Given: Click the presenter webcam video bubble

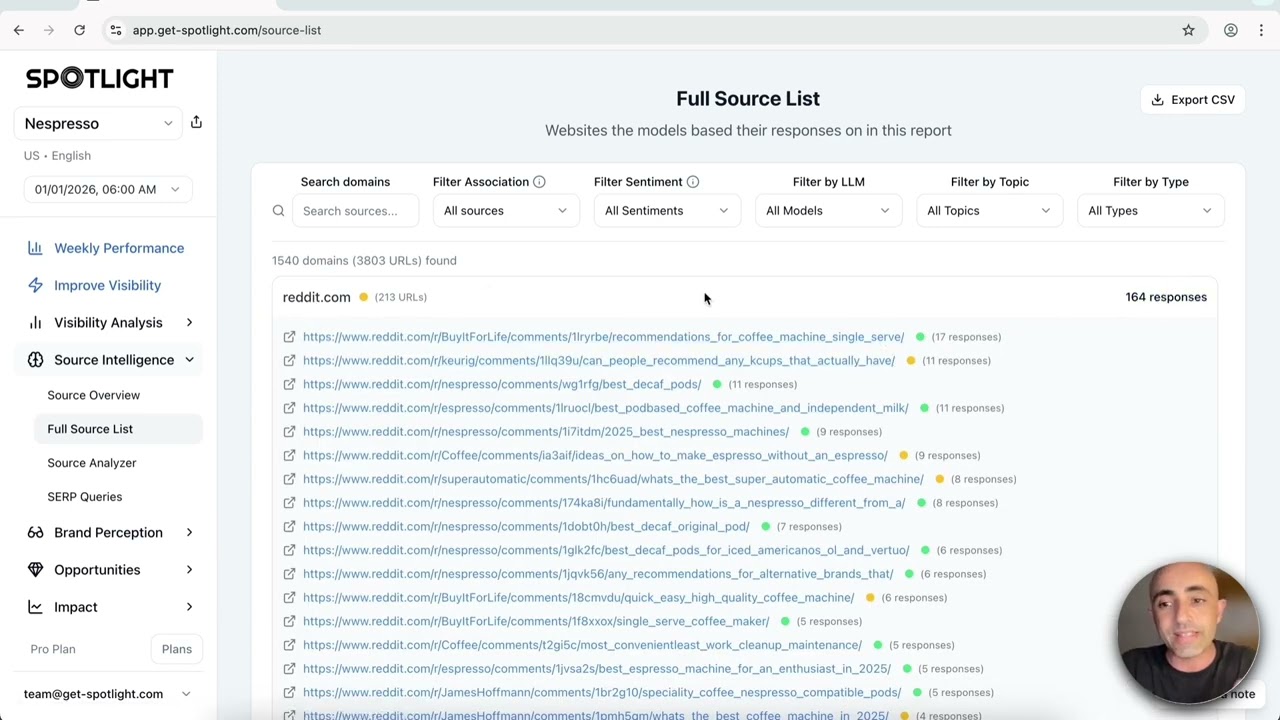Looking at the screenshot, I should click(1187, 633).
